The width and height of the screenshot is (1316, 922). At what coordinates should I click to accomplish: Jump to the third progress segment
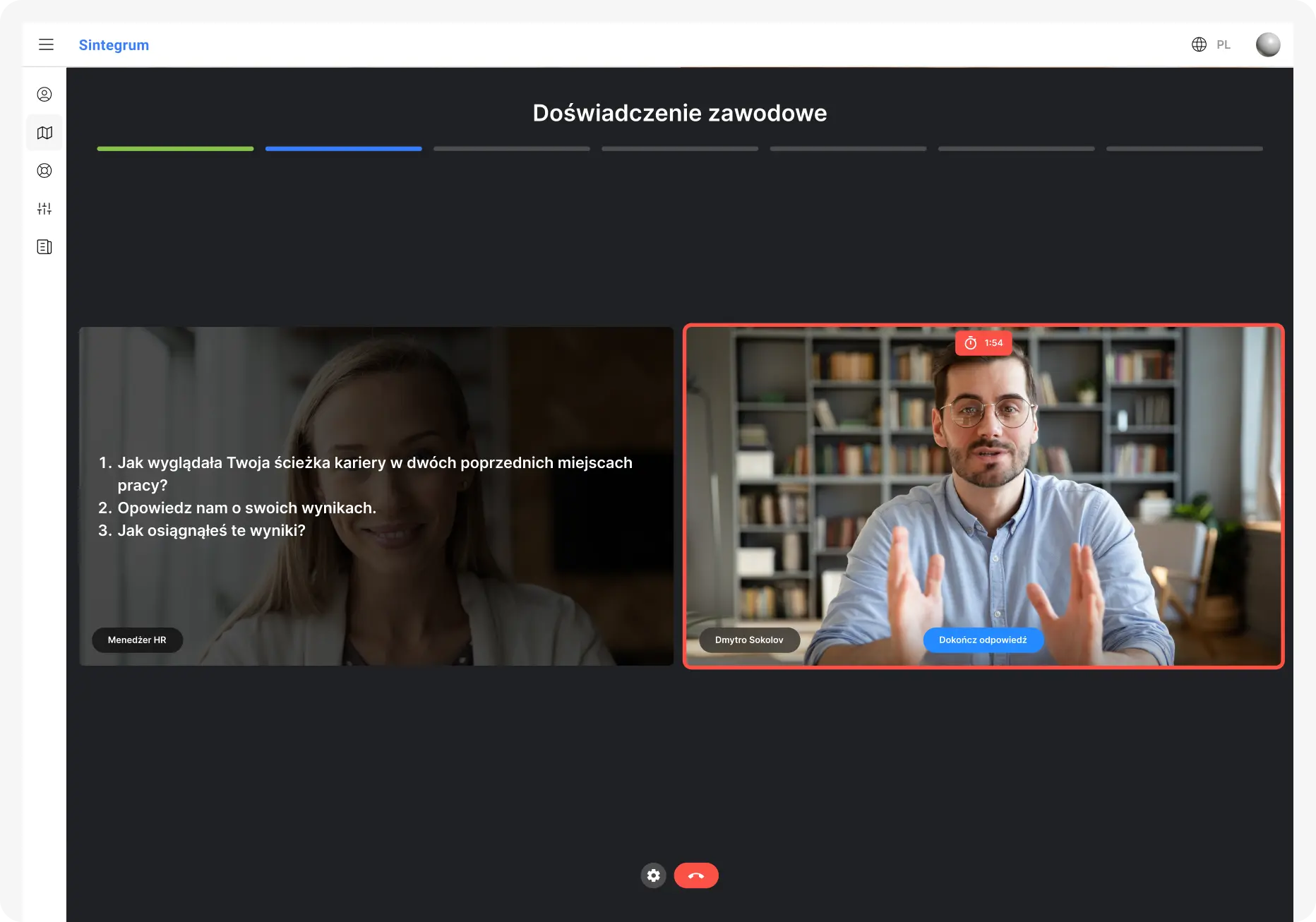tap(511, 149)
